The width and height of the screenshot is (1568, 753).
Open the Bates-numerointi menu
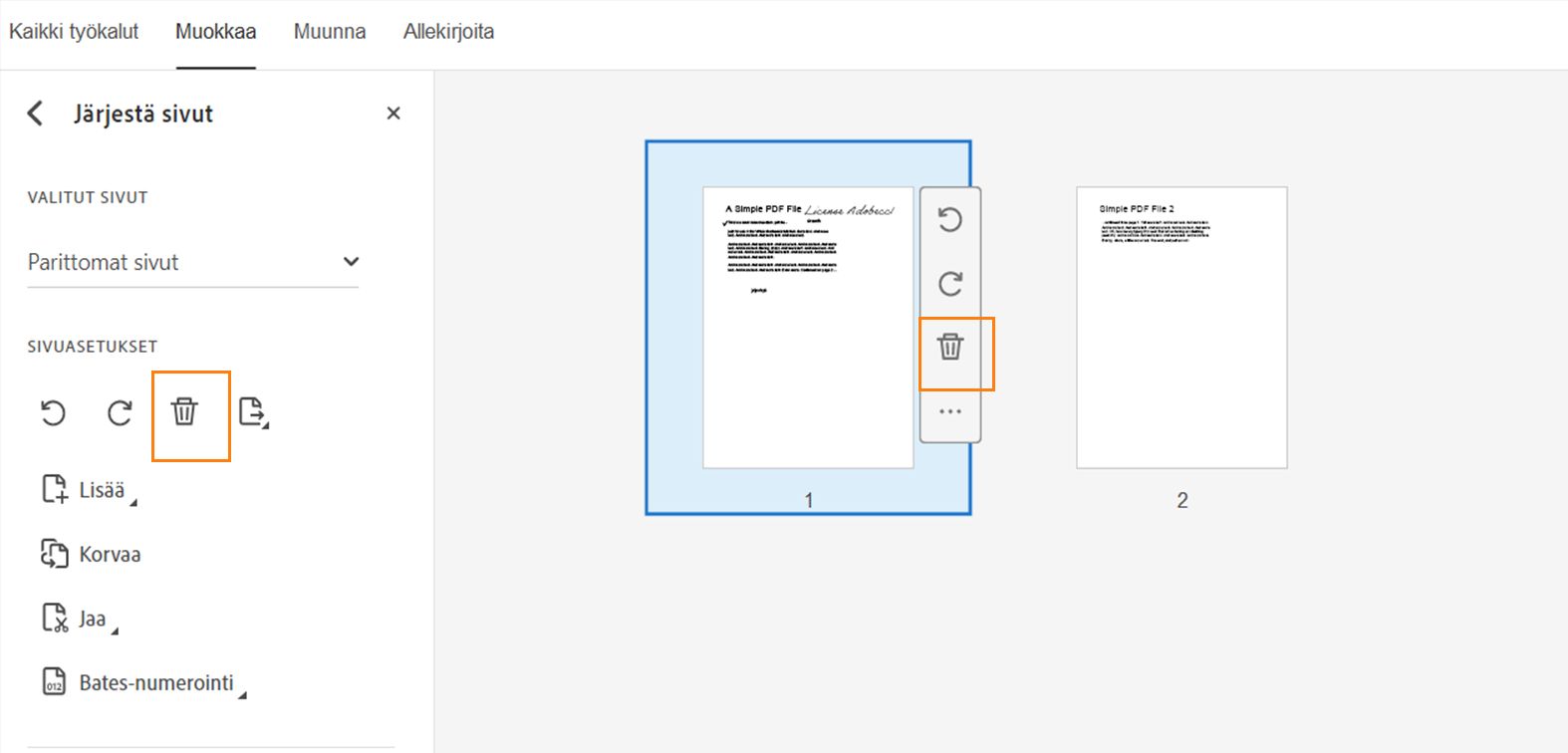click(143, 683)
